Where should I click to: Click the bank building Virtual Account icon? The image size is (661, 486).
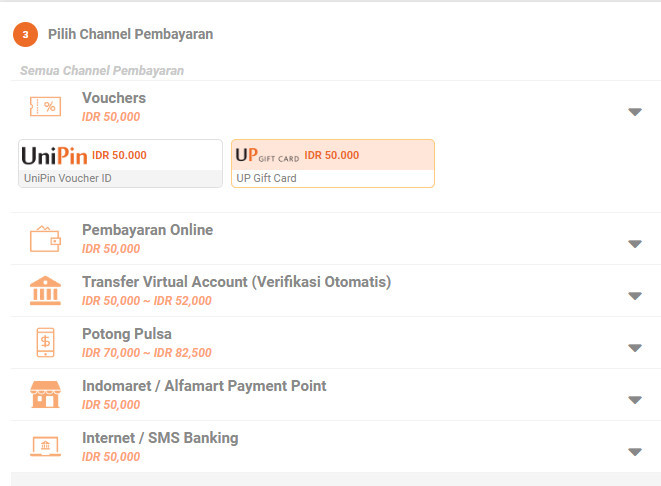45,291
